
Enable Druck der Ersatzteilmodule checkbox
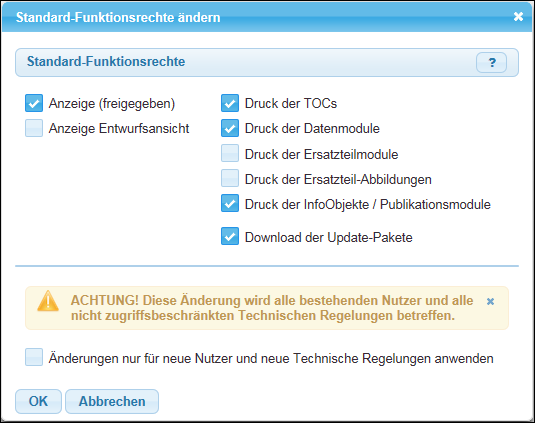point(230,153)
